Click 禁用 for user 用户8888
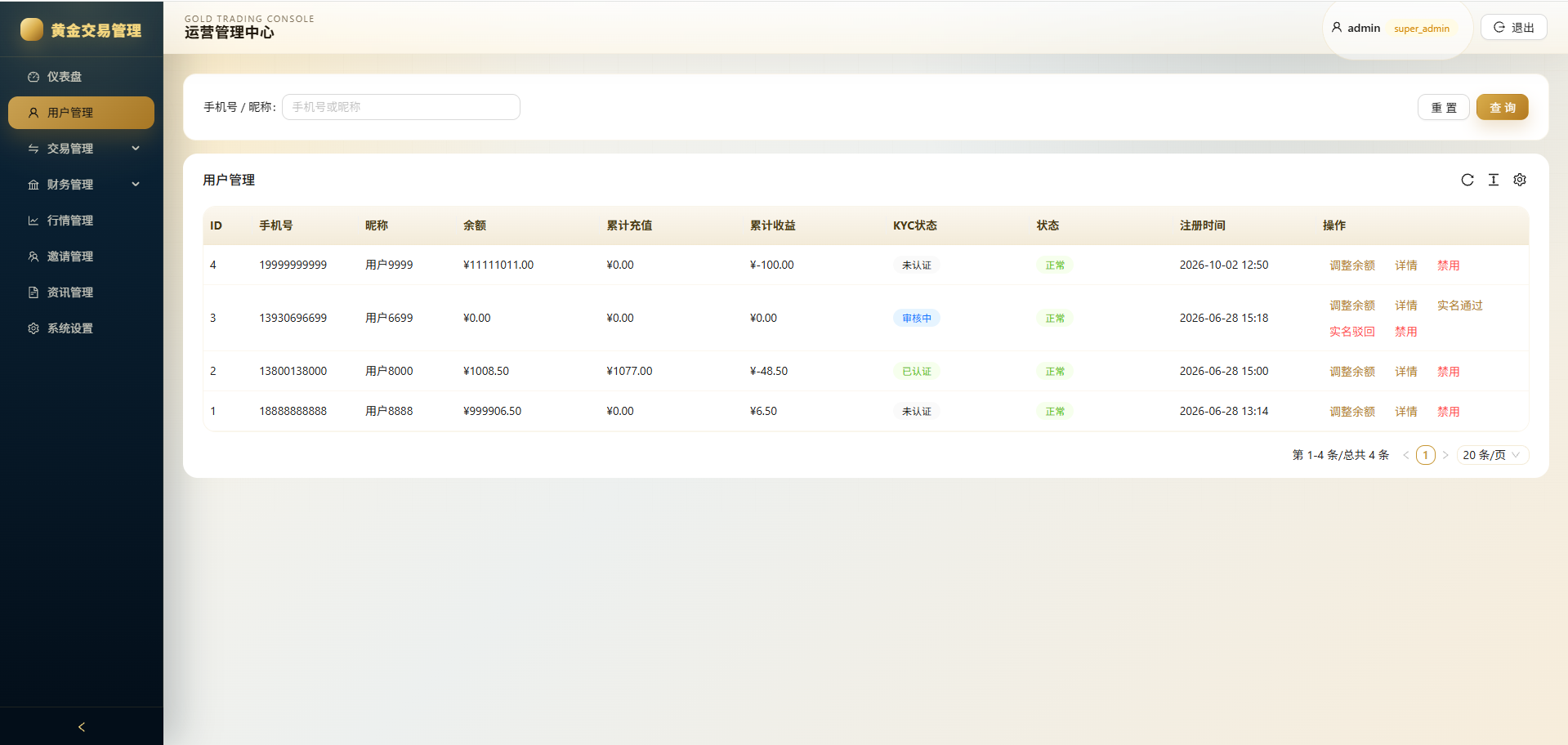Image resolution: width=1568 pixels, height=745 pixels. 1448,412
